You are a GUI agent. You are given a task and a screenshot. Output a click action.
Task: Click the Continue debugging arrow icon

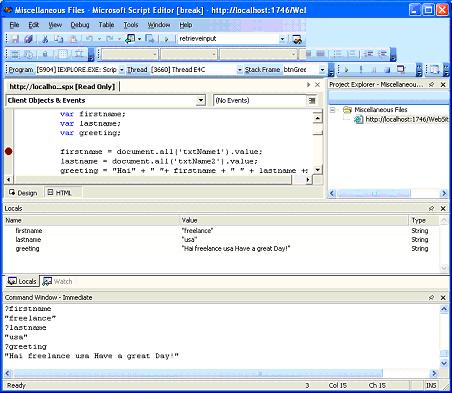click(x=346, y=70)
